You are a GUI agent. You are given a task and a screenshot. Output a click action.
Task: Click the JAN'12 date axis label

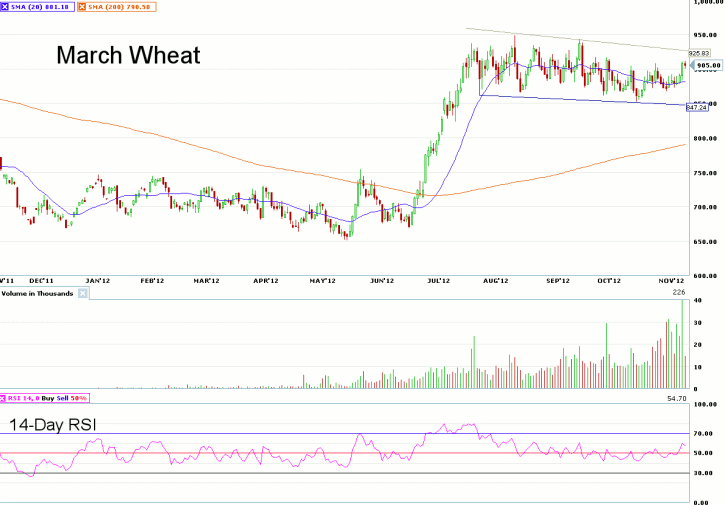pos(98,282)
